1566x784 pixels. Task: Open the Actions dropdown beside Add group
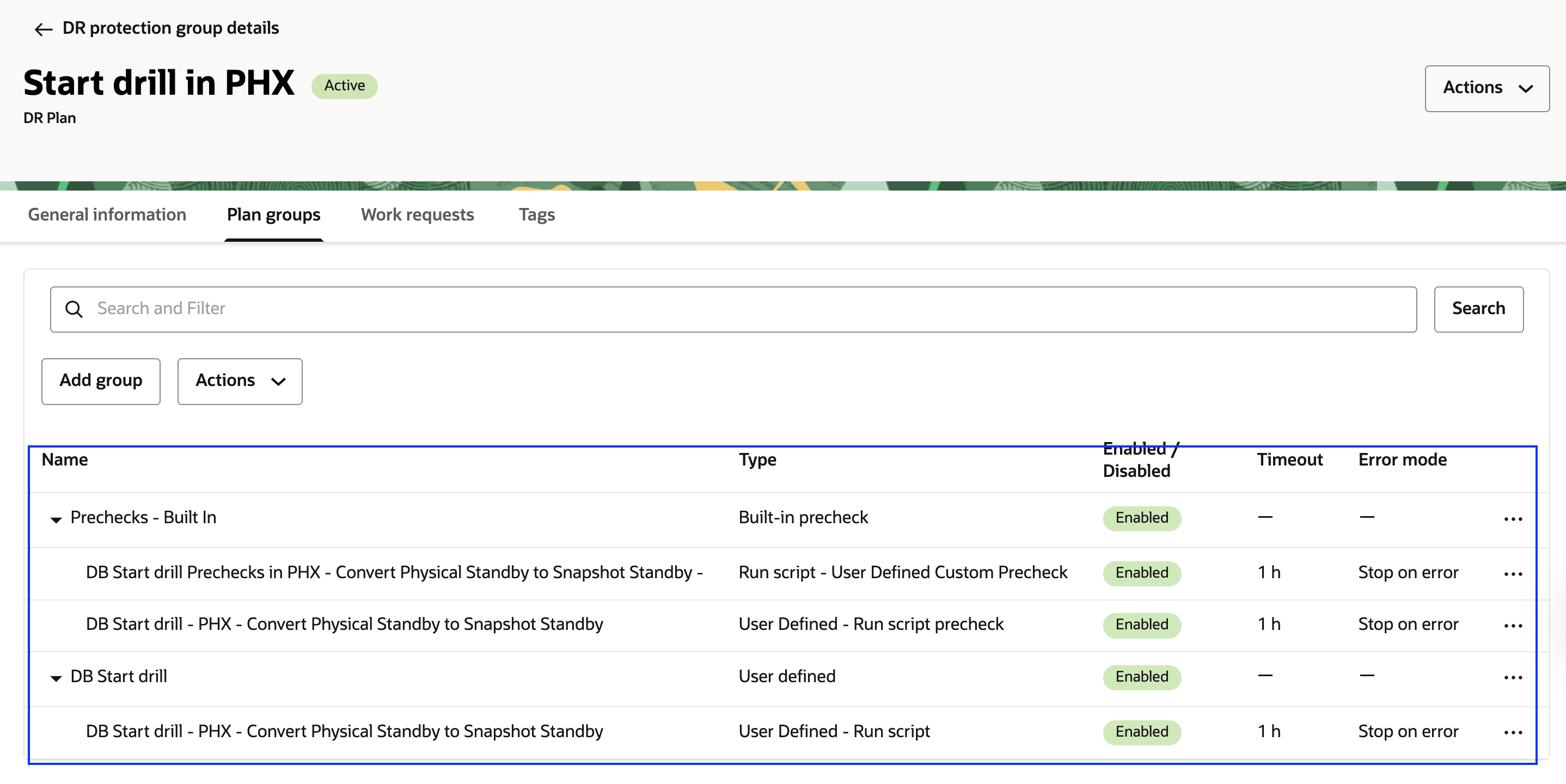[x=240, y=381]
